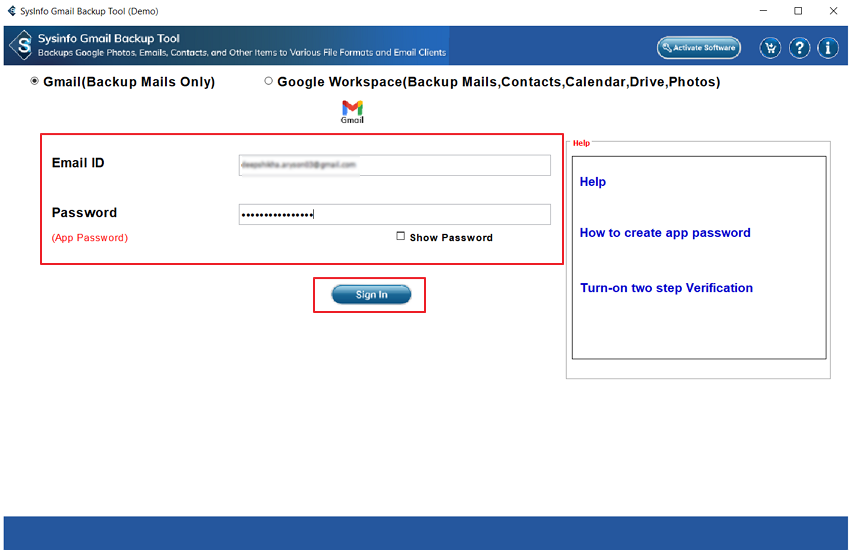Click the Sign In button

[x=371, y=294]
